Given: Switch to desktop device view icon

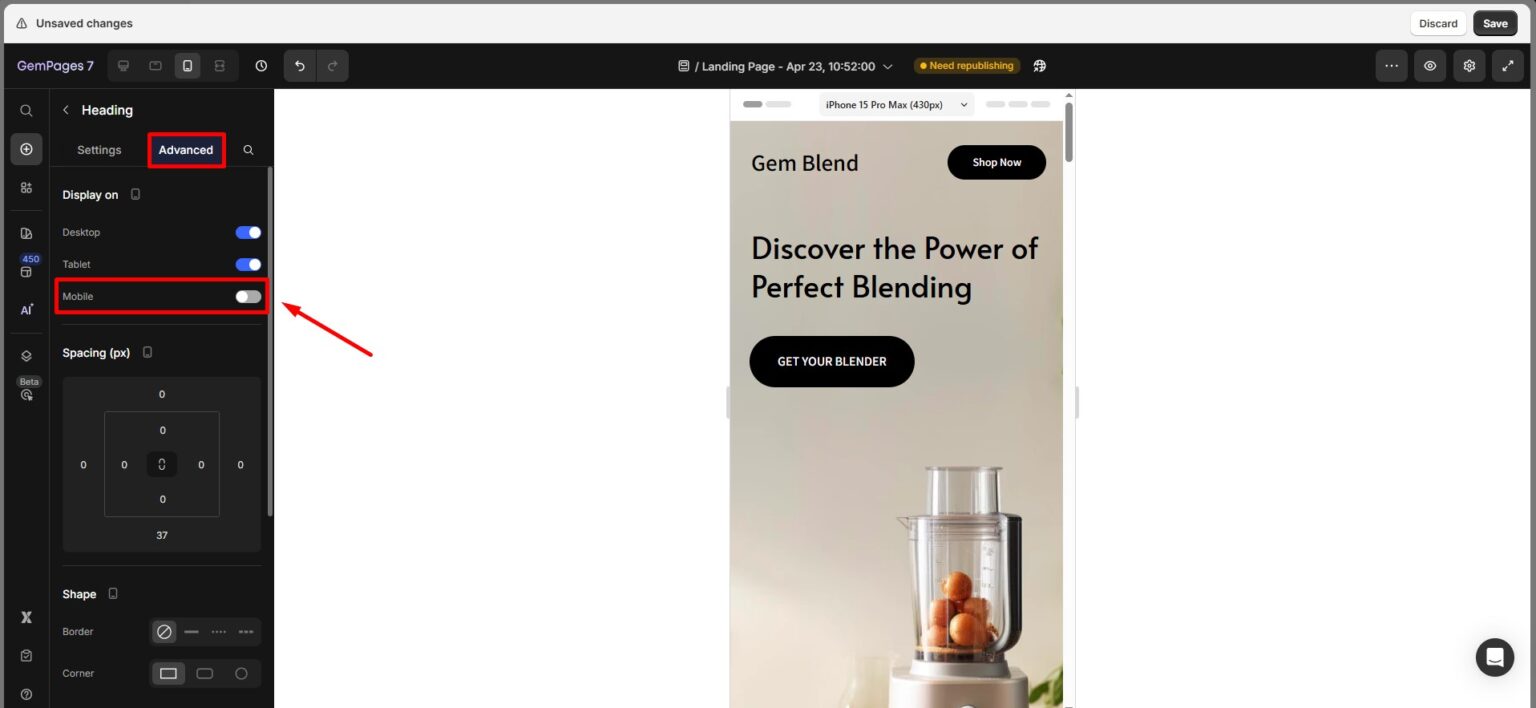Looking at the screenshot, I should [x=124, y=66].
